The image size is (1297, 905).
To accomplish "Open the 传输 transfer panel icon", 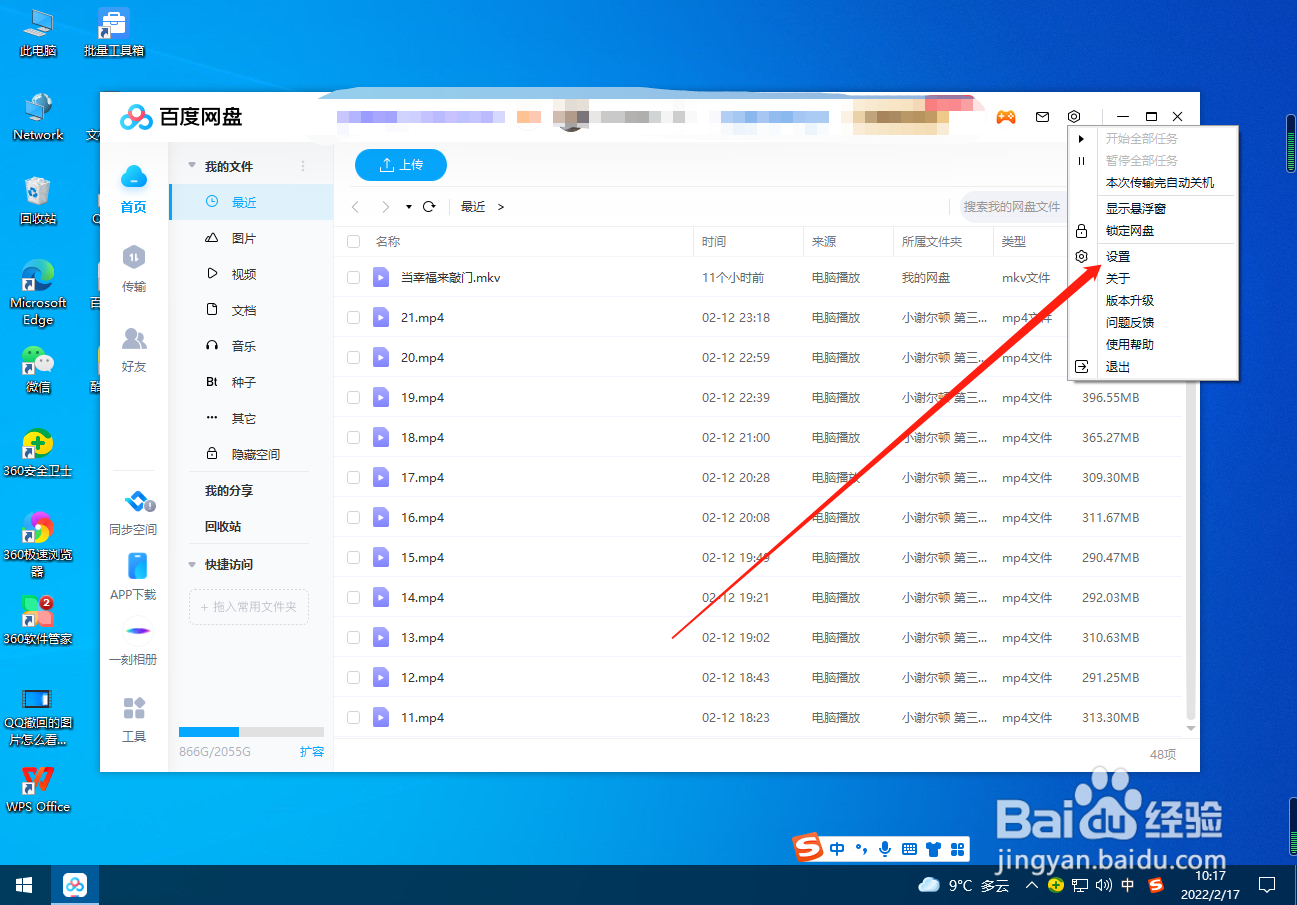I will [133, 268].
